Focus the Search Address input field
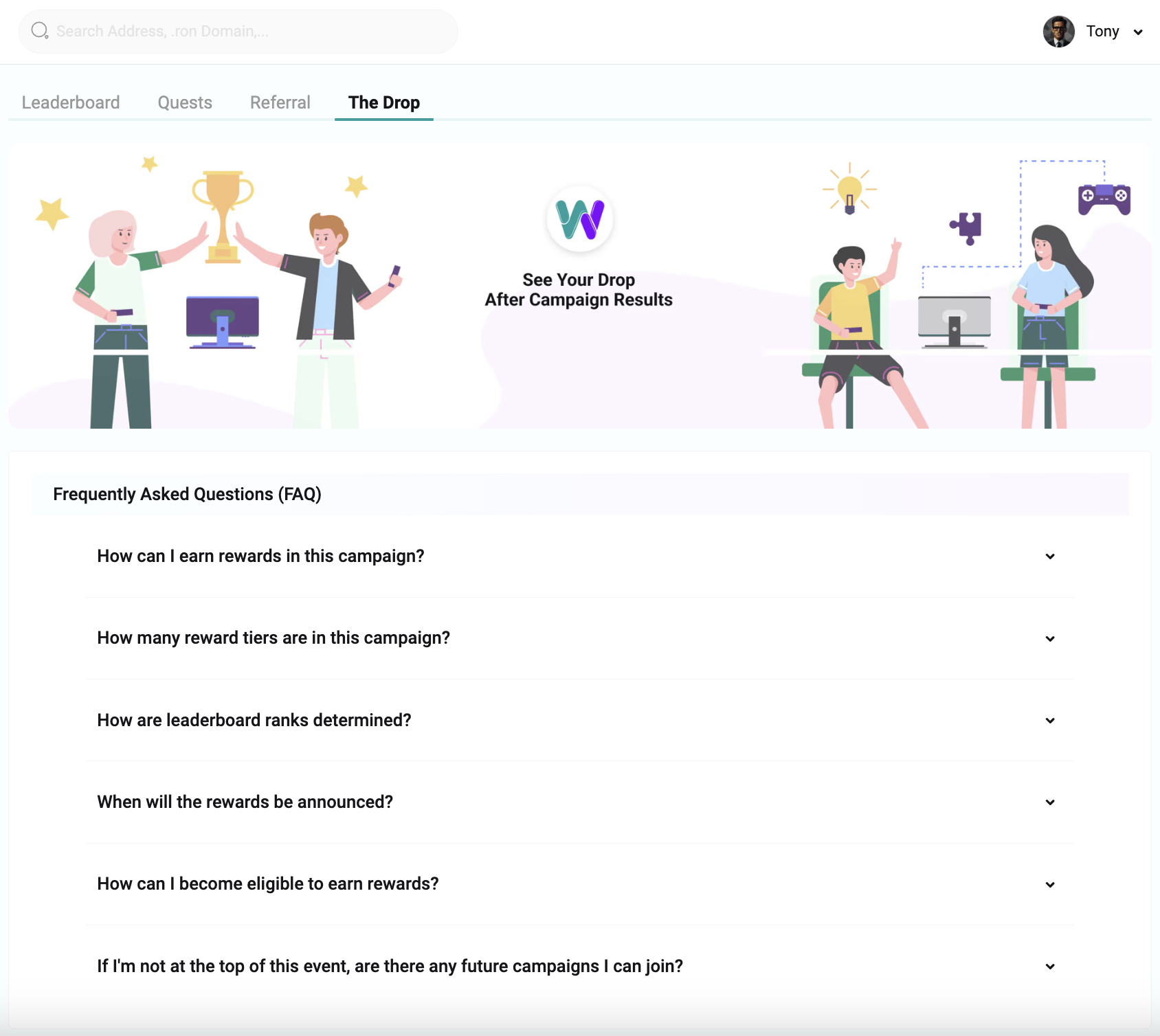 [238, 32]
